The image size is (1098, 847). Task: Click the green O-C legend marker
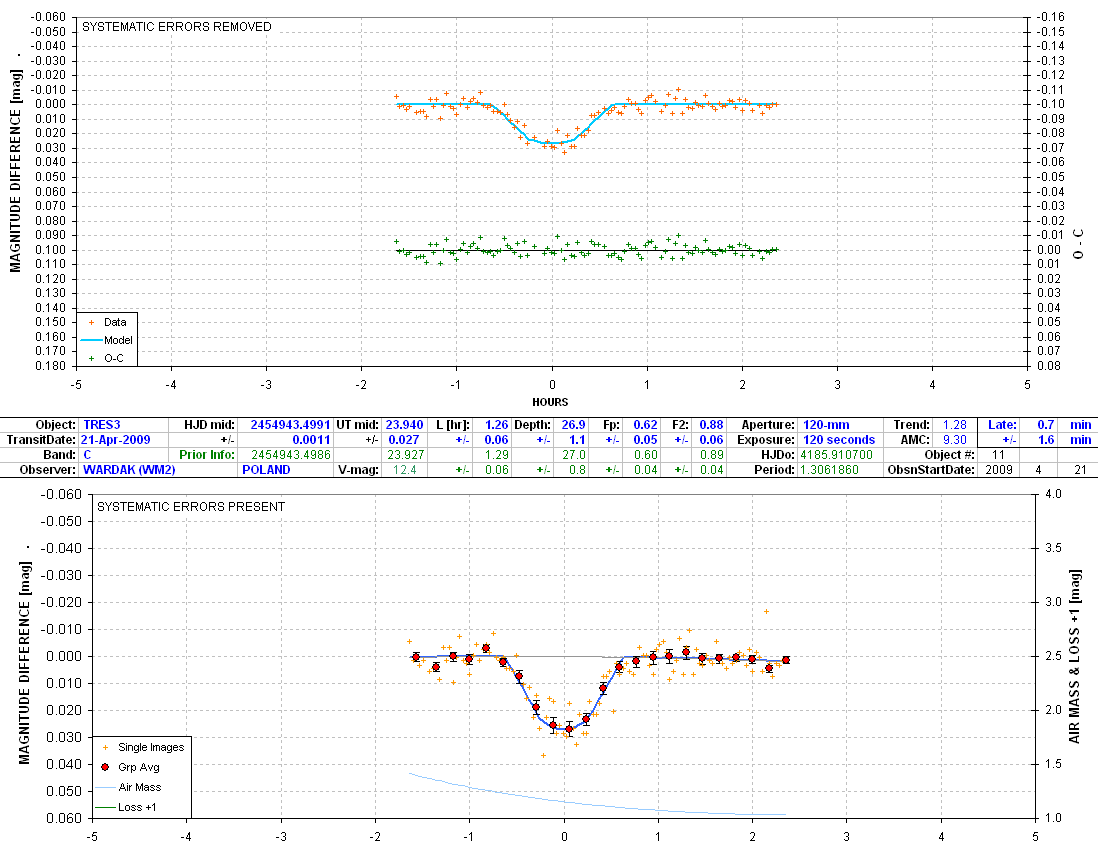pos(92,357)
